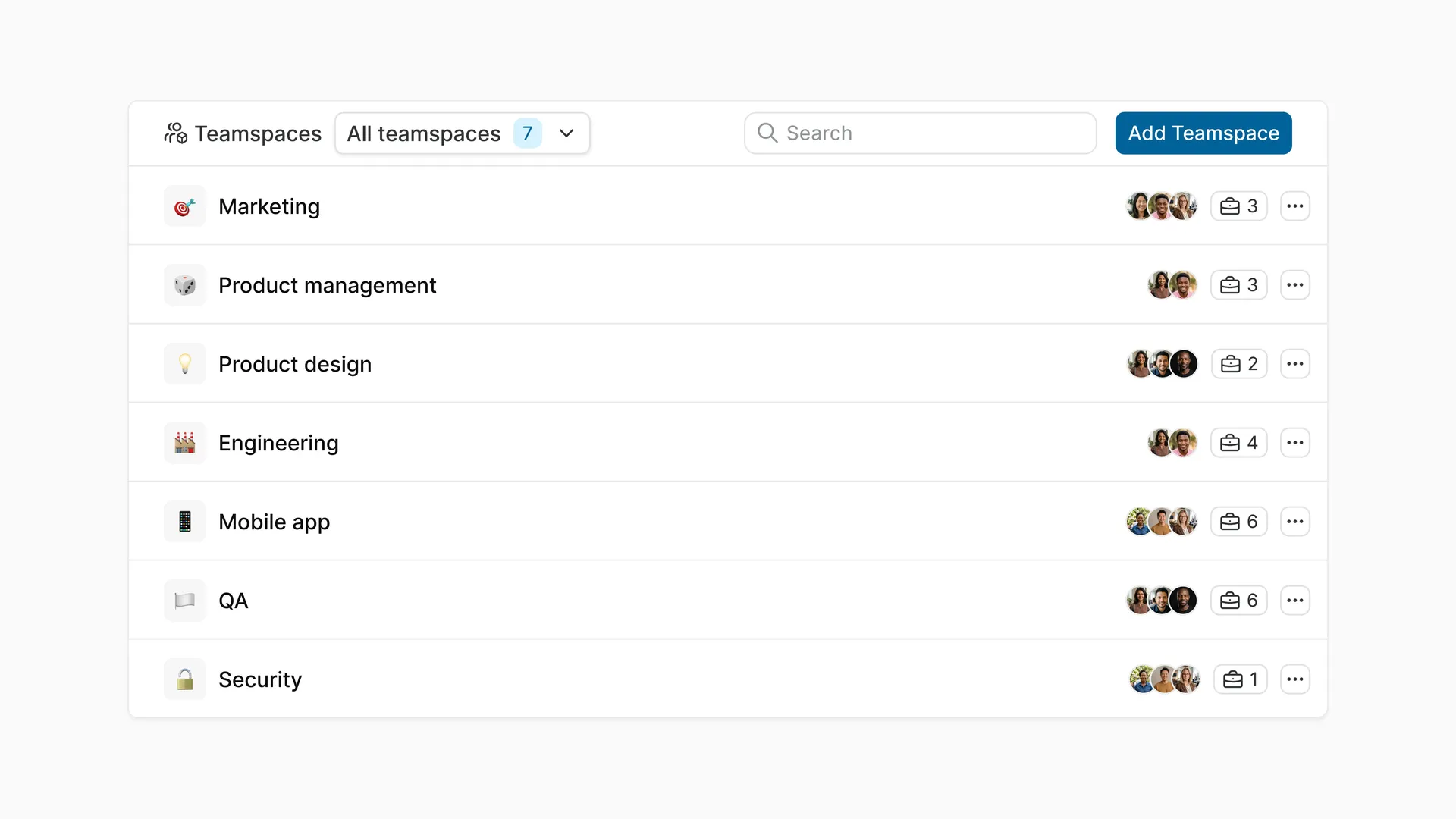Viewport: 1456px width, 819px height.
Task: Click the Marketing target emoji icon
Action: point(185,206)
